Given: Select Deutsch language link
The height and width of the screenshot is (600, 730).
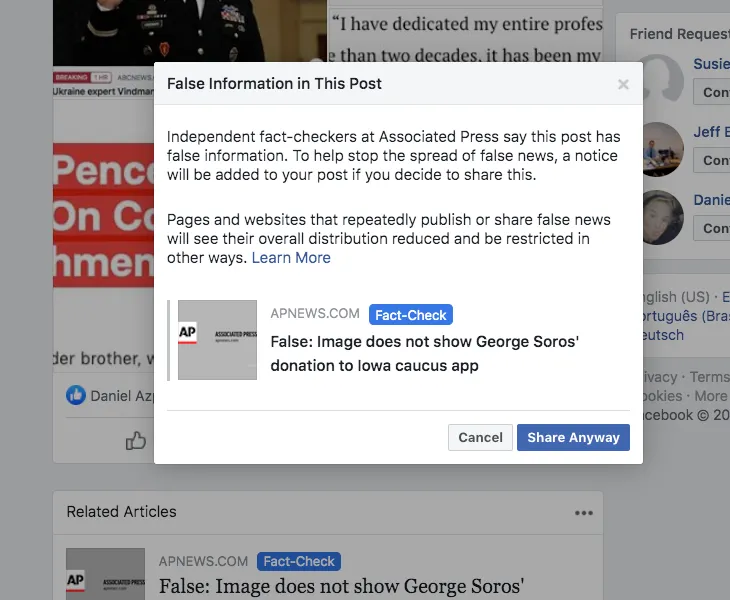Looking at the screenshot, I should coord(663,335).
